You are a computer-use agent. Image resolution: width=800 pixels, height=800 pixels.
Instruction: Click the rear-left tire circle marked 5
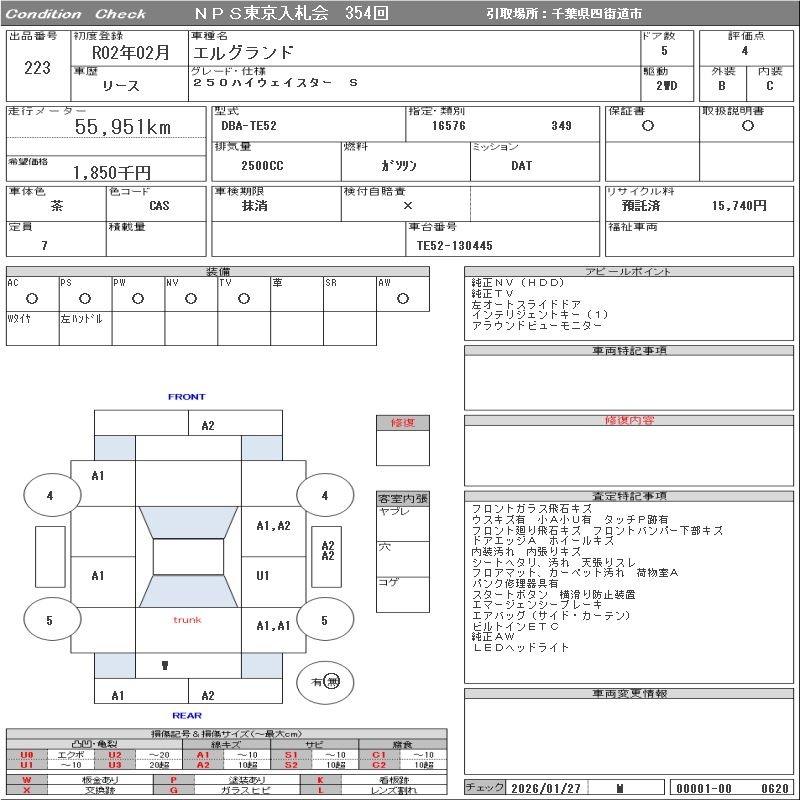pyautogui.click(x=52, y=619)
